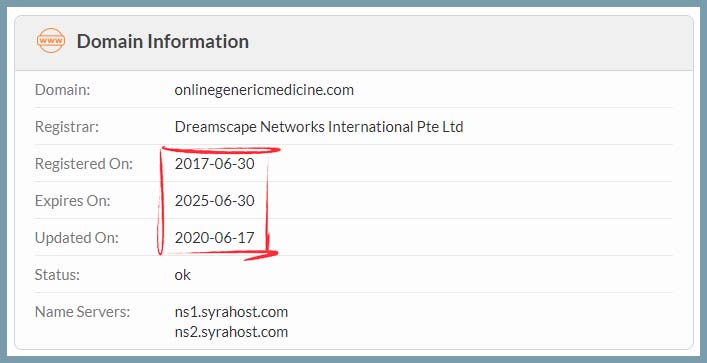Image resolution: width=707 pixels, height=363 pixels.
Task: Click the Expires On: label
Action: (x=73, y=201)
